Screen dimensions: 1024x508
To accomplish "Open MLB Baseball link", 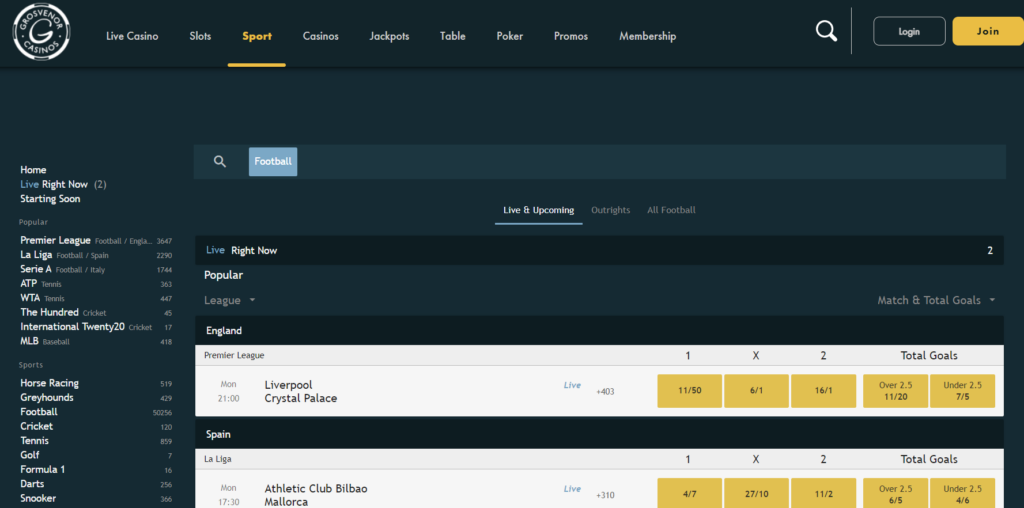I will point(96,341).
